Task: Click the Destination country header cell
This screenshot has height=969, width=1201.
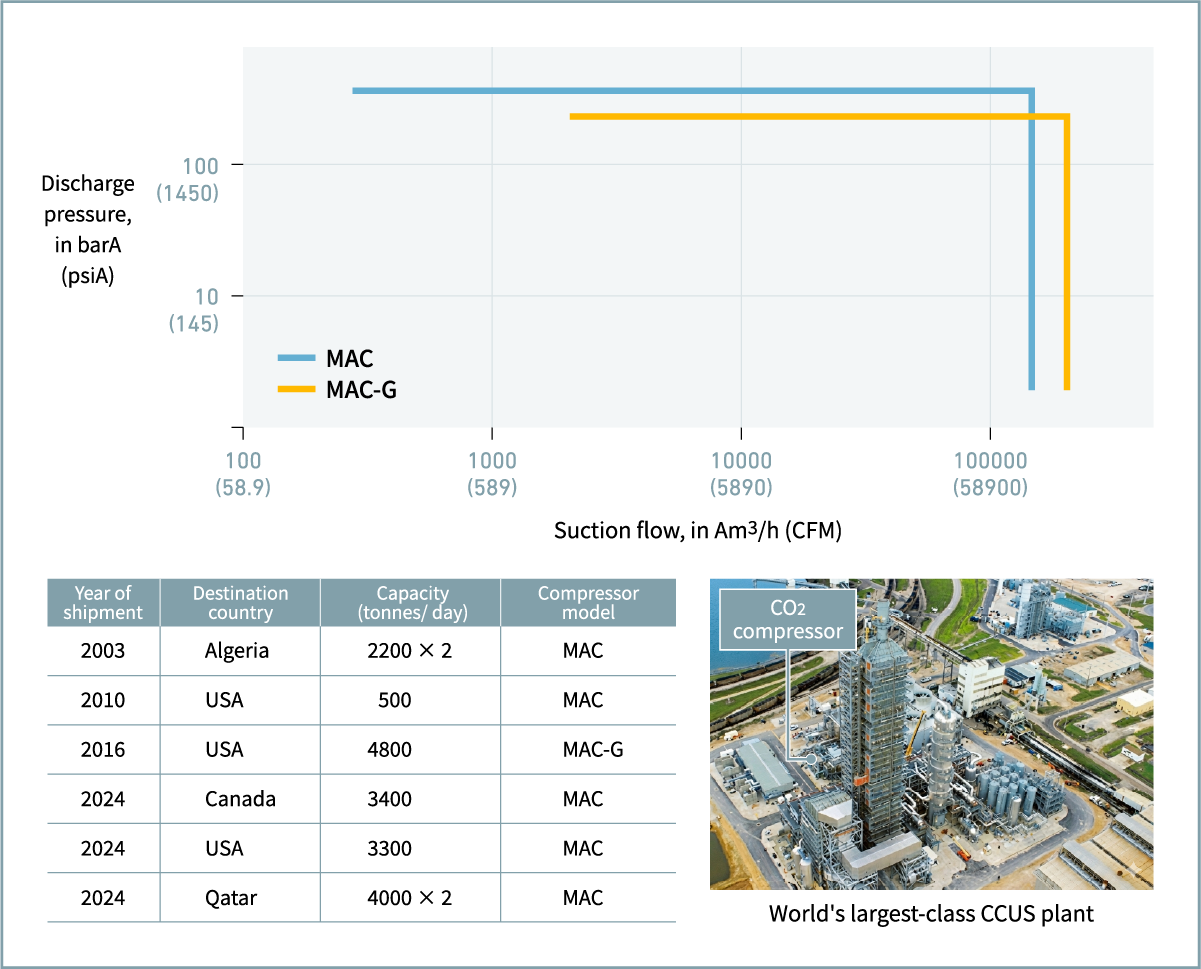Action: click(239, 601)
